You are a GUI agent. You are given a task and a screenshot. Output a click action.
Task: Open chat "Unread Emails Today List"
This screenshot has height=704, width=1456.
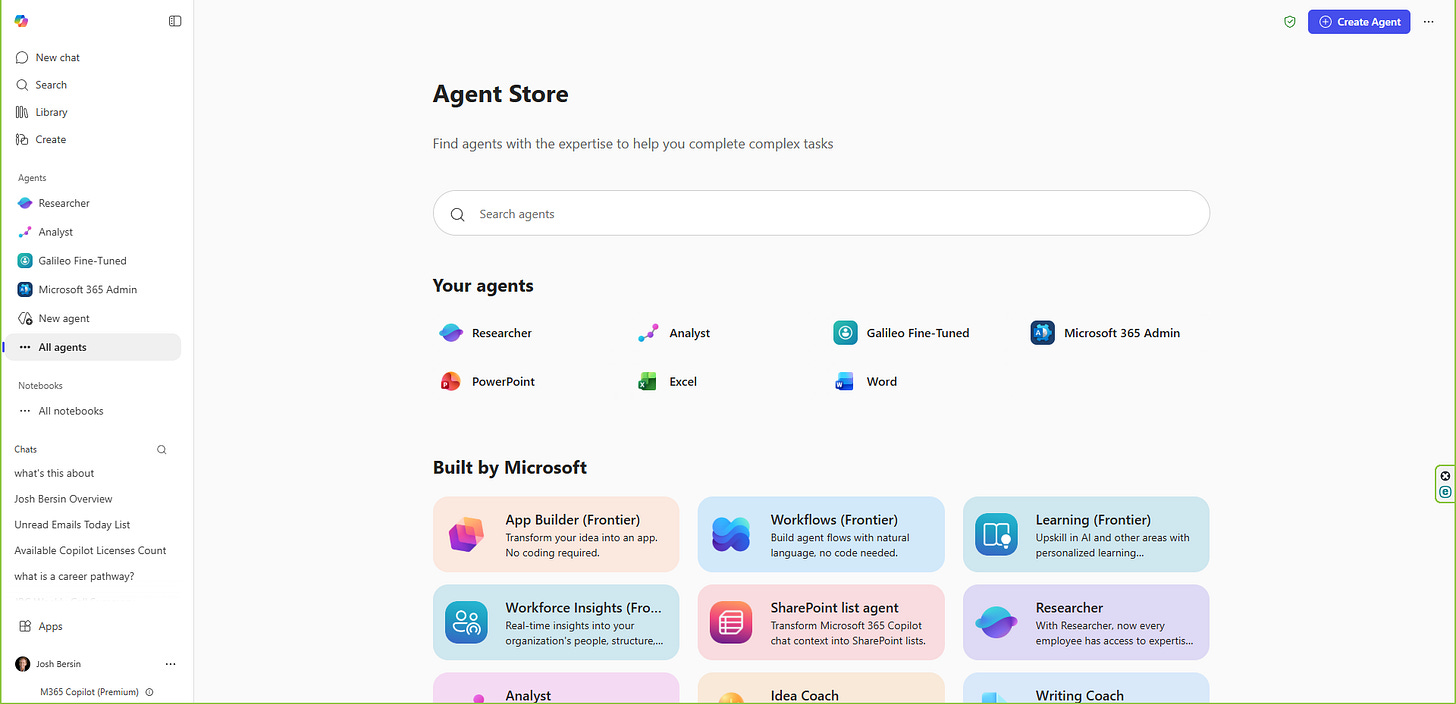tap(72, 525)
